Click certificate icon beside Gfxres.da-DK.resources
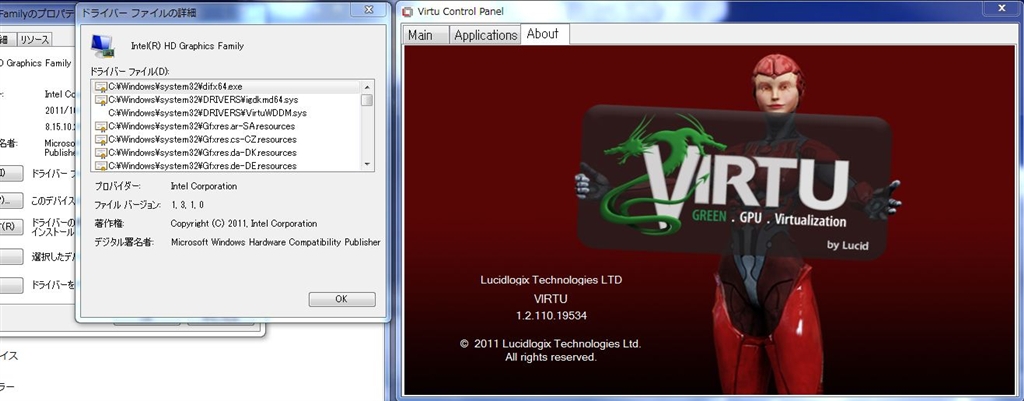Screen dimensions: 1024x401 (101, 152)
